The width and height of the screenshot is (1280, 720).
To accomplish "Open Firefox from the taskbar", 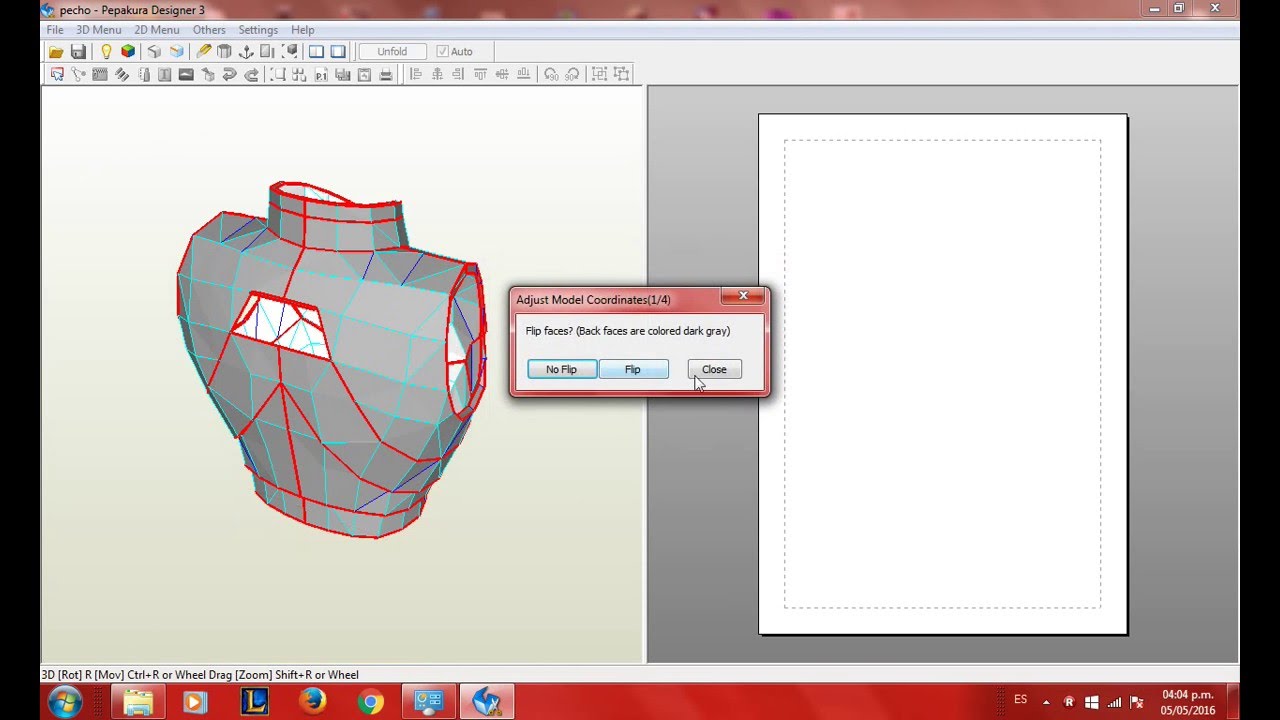I will tap(312, 702).
